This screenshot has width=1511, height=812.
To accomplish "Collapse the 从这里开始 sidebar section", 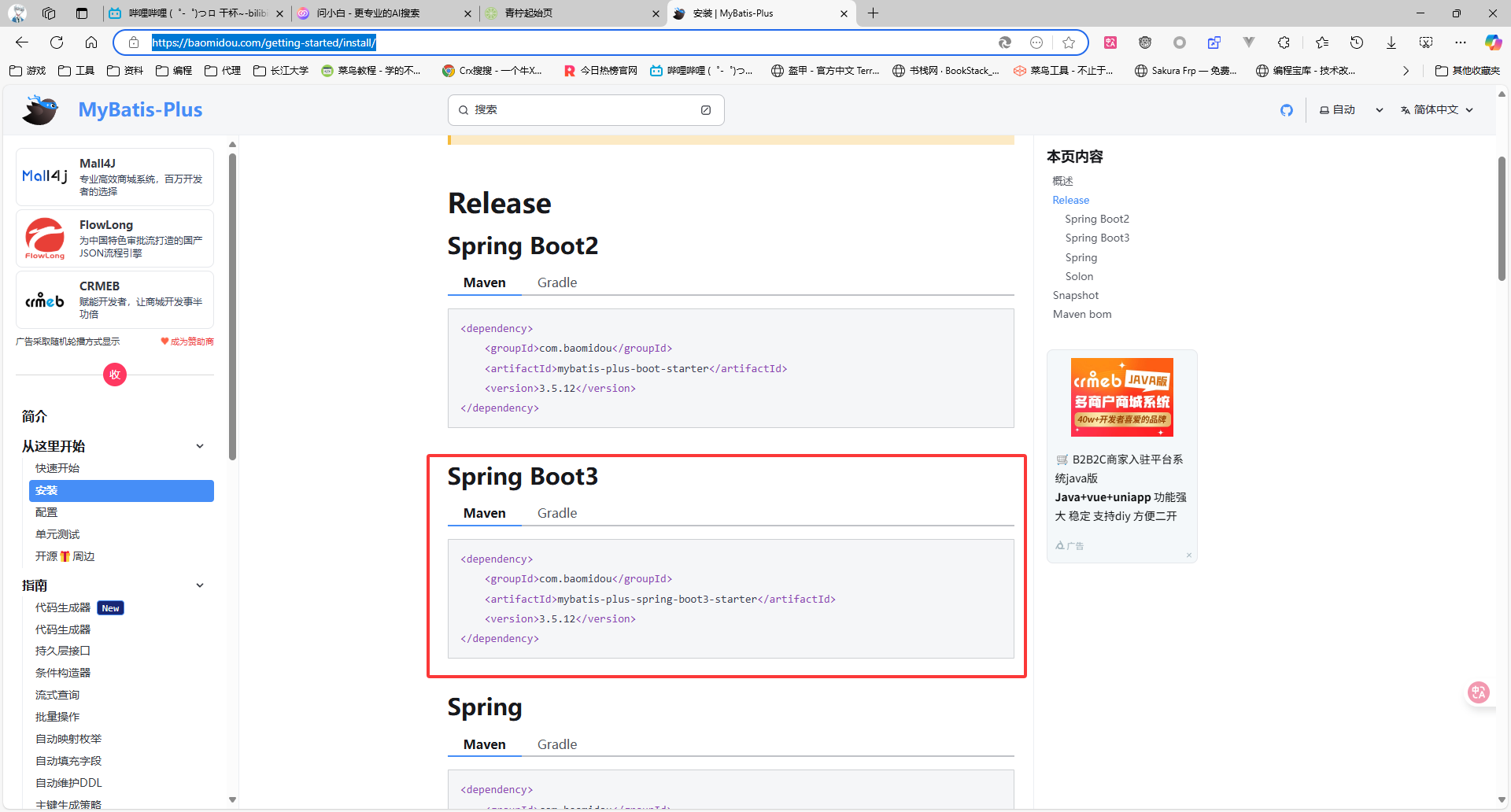I will 200,446.
